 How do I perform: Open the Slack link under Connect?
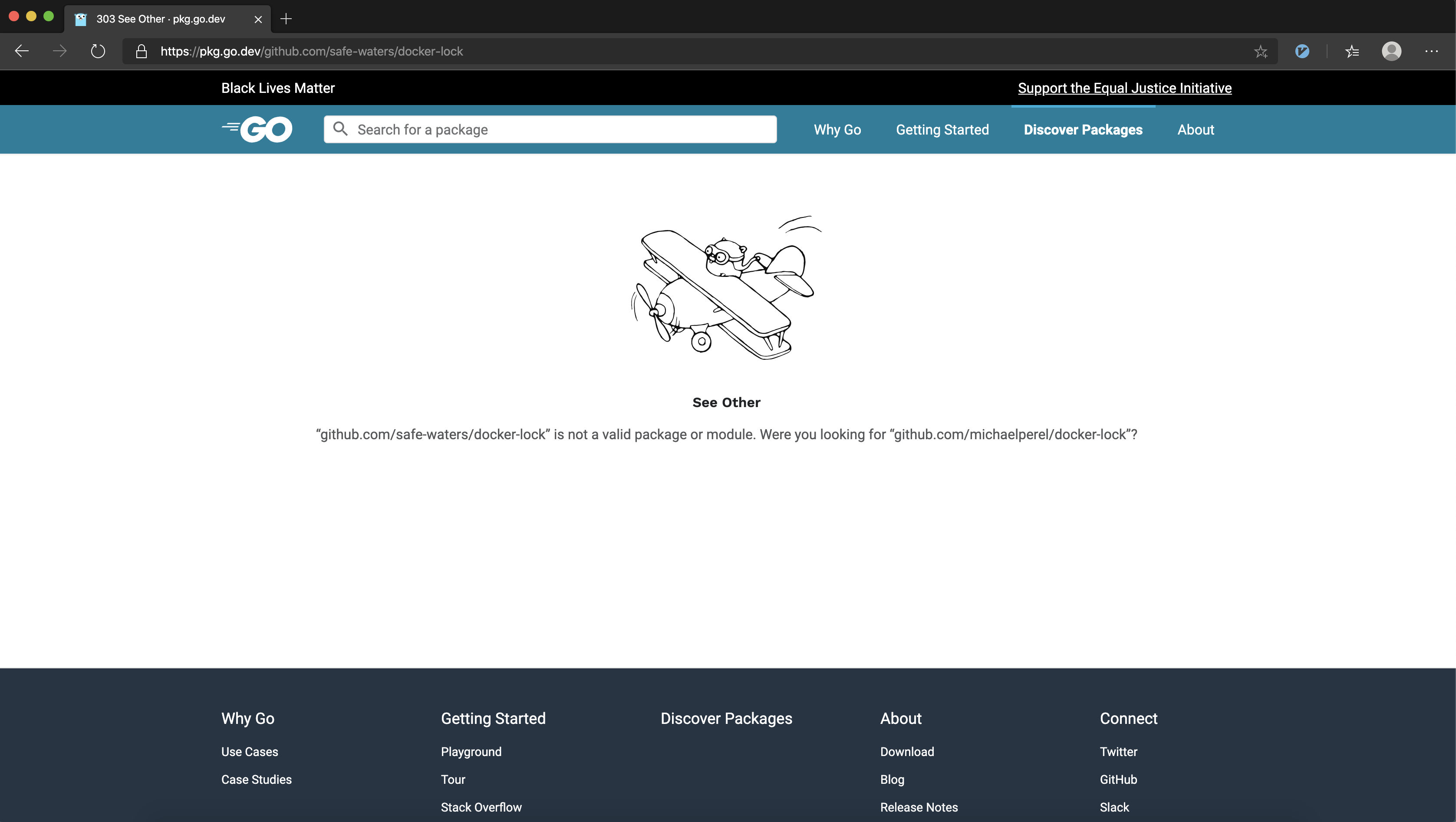click(x=1113, y=807)
